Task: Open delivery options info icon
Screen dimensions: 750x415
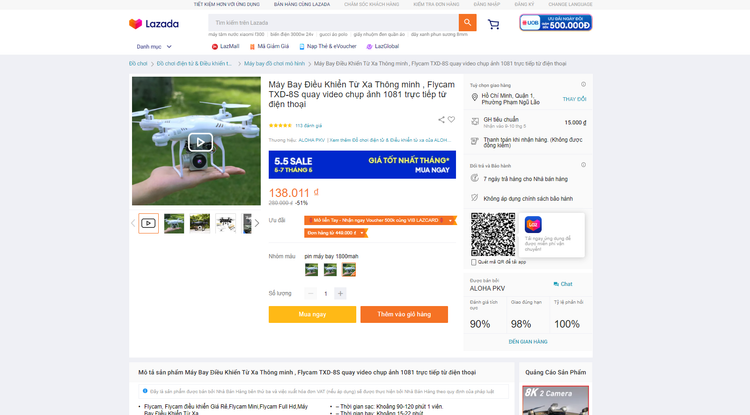Action: (584, 84)
